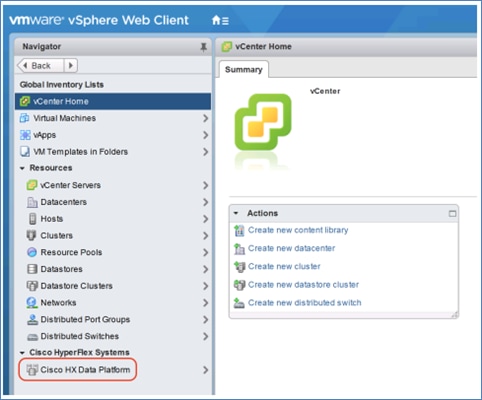Click the create datacenter icon
This screenshot has width=482, height=400.
(239, 249)
